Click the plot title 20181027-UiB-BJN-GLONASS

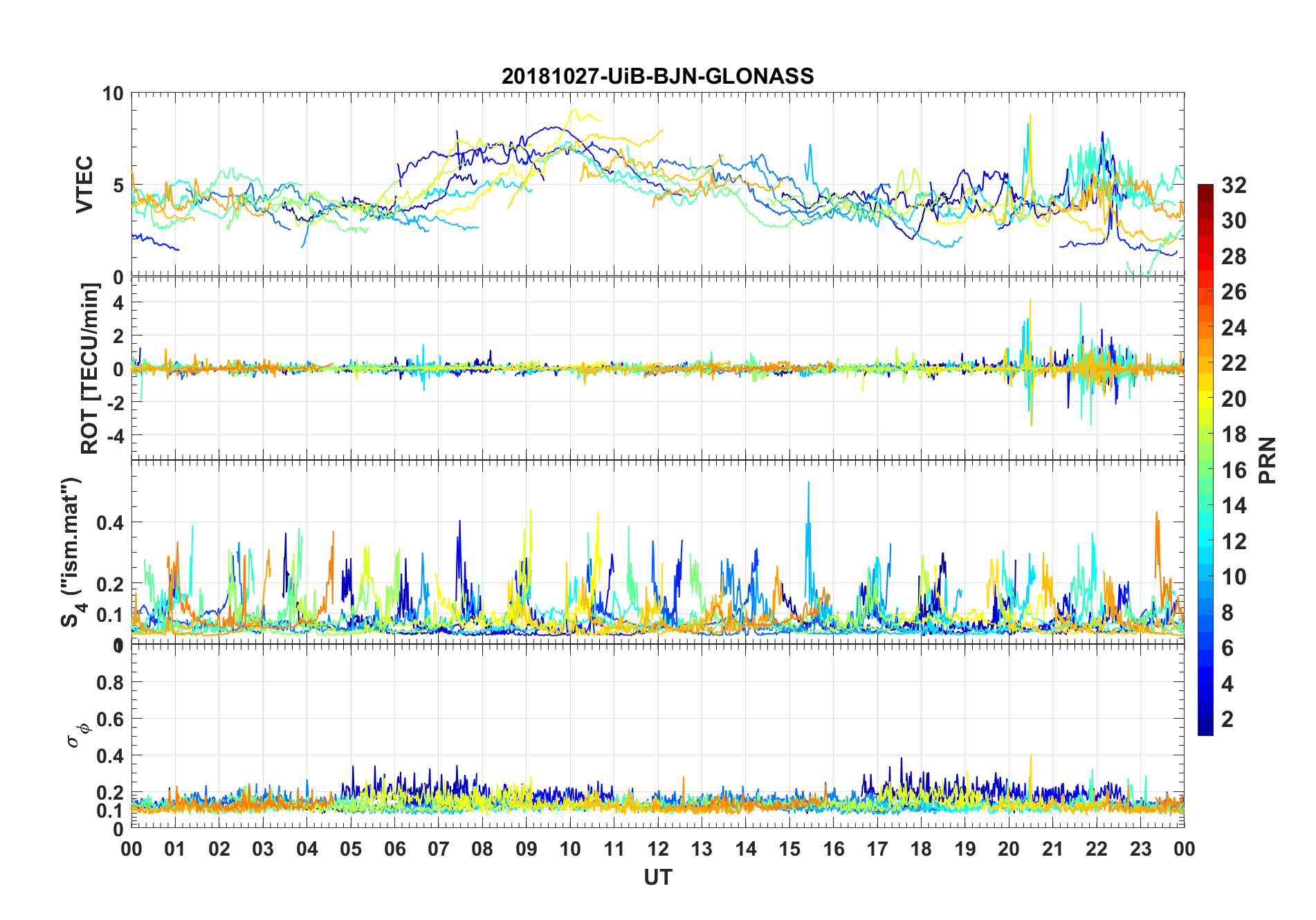pos(657,76)
